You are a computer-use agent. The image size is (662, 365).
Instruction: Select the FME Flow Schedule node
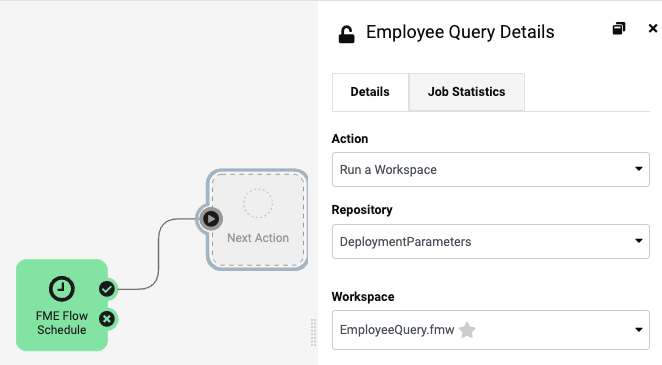coord(62,305)
